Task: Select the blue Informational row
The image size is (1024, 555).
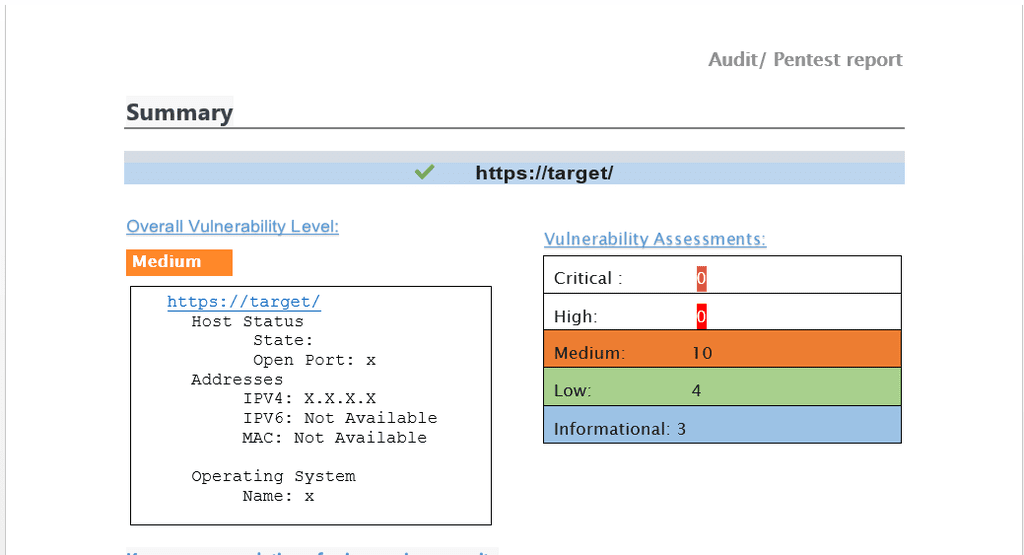Action: tap(722, 428)
